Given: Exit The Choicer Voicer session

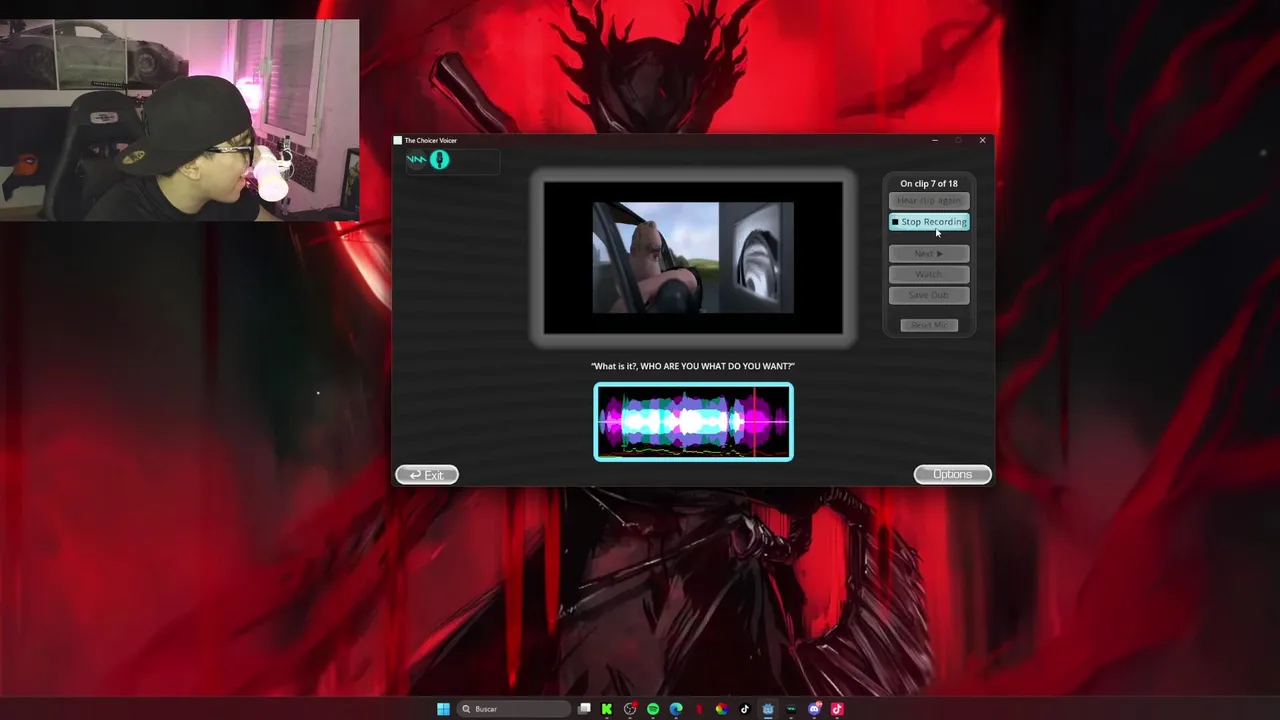Looking at the screenshot, I should tap(427, 475).
